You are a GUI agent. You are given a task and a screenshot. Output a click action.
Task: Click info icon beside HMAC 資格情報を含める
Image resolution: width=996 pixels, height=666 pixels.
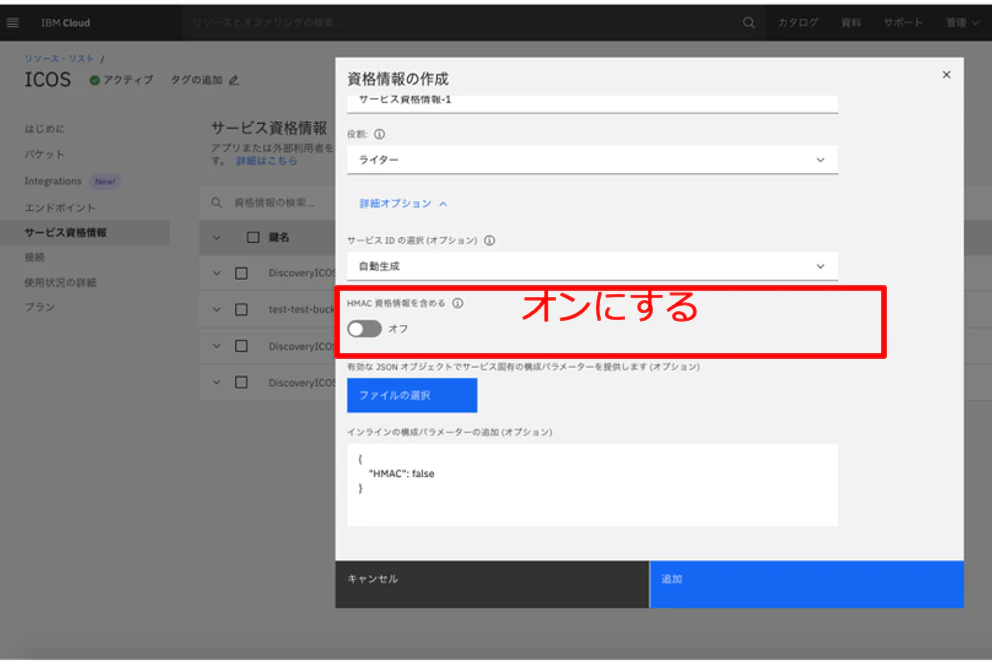click(457, 303)
